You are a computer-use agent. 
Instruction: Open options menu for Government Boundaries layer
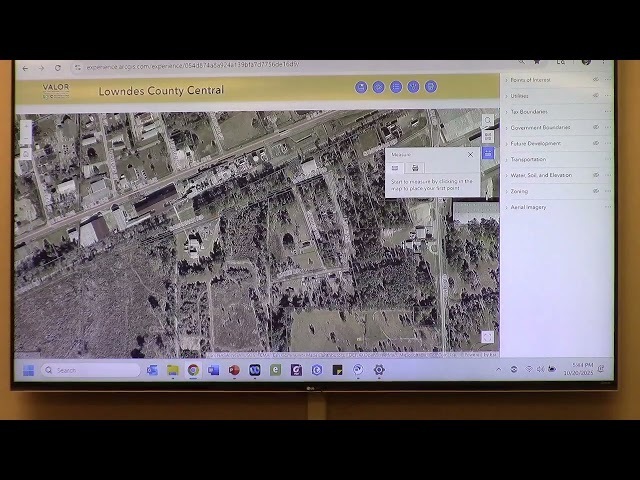click(607, 128)
